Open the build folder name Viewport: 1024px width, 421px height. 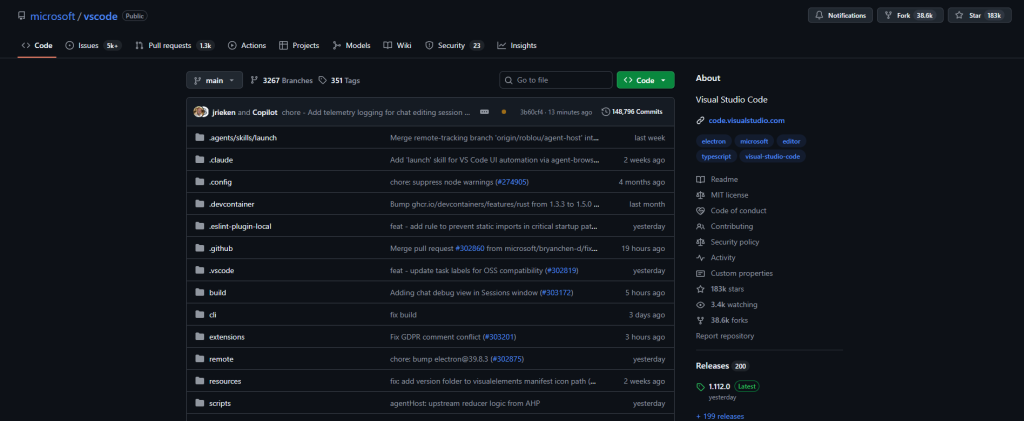pyautogui.click(x=217, y=293)
